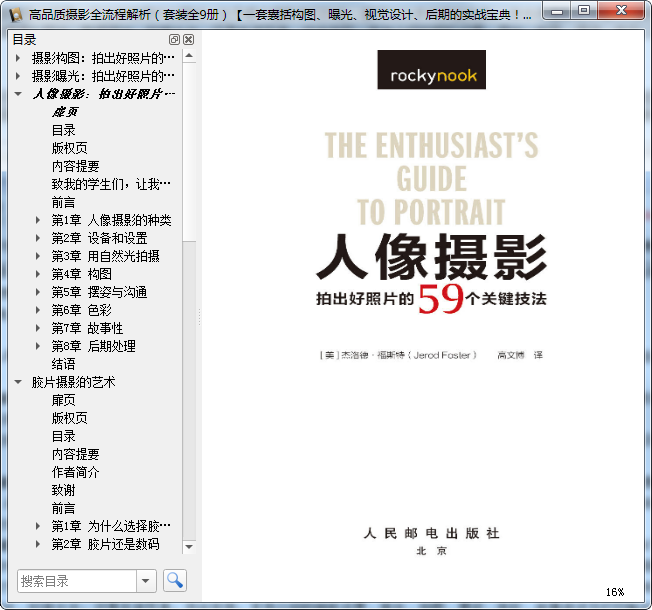Viewport: 652px width, 610px height.
Task: Expand 第6章 色彩
Action: click(x=38, y=310)
